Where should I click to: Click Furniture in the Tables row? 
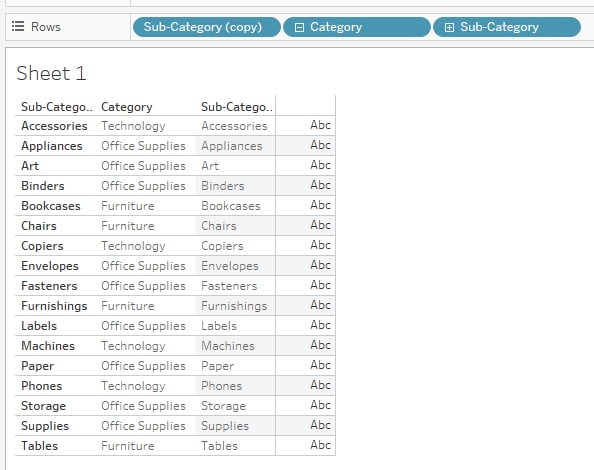pyautogui.click(x=128, y=446)
